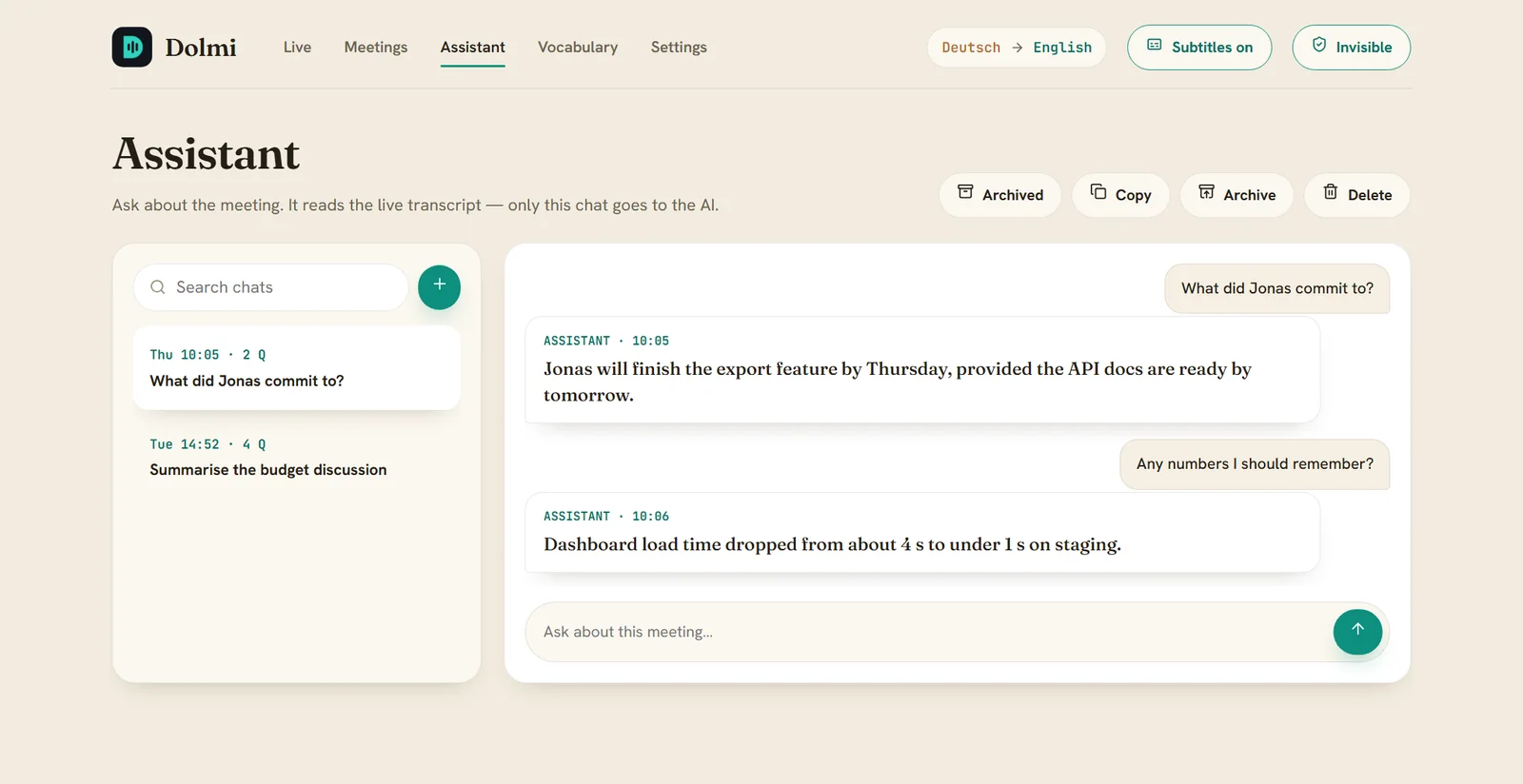Image resolution: width=1523 pixels, height=784 pixels.
Task: Show Archived chats
Action: (999, 194)
